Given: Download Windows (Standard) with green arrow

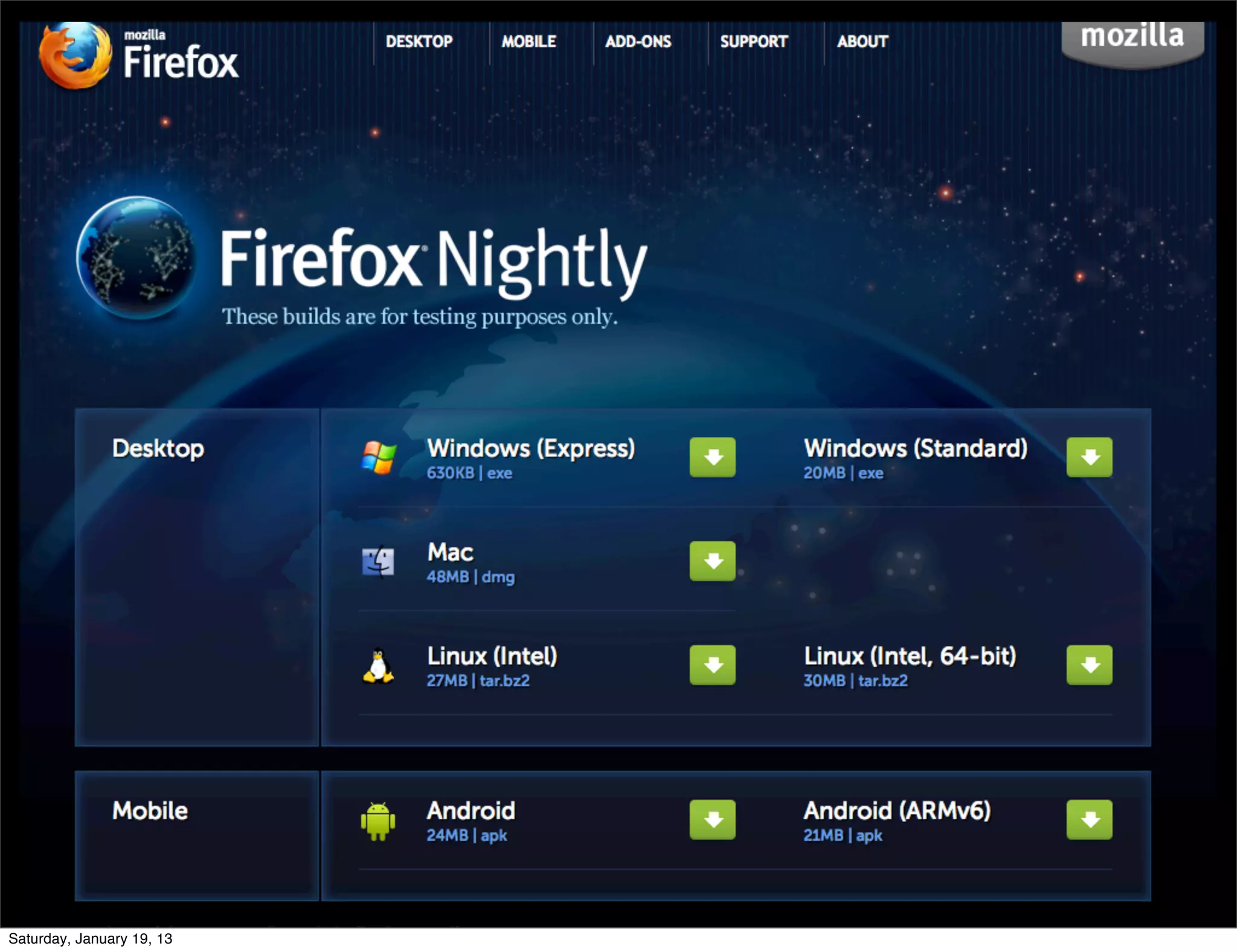Looking at the screenshot, I should pos(1089,457).
